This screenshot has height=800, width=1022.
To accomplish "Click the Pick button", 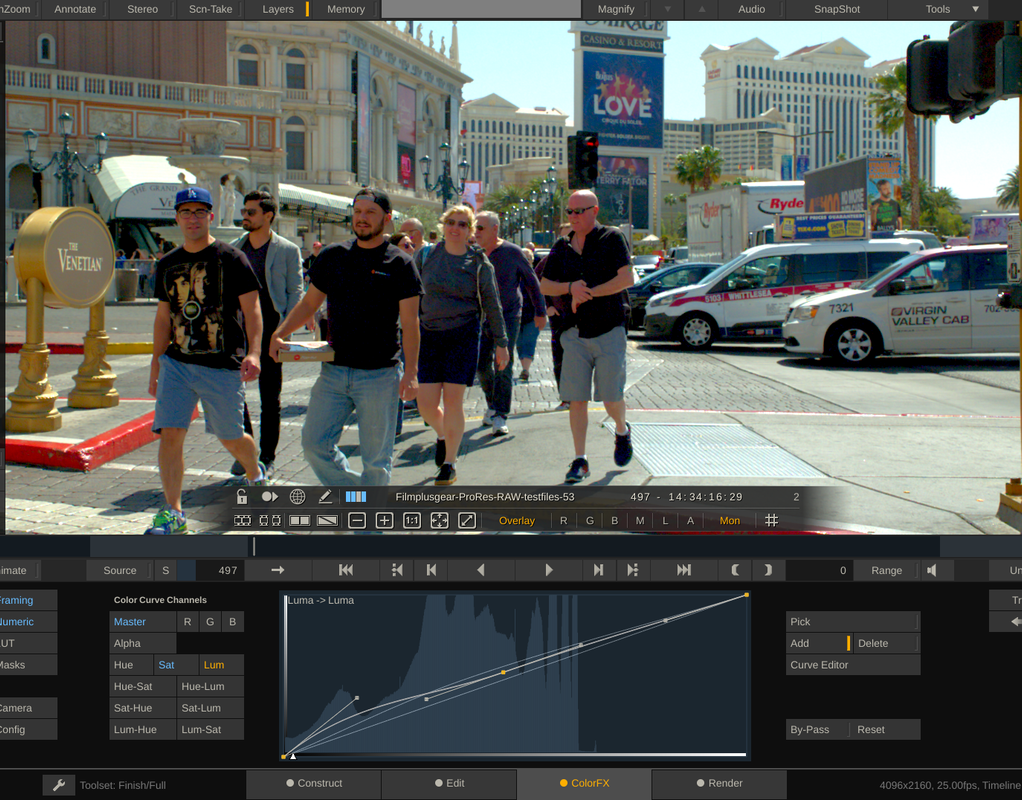I will (853, 622).
